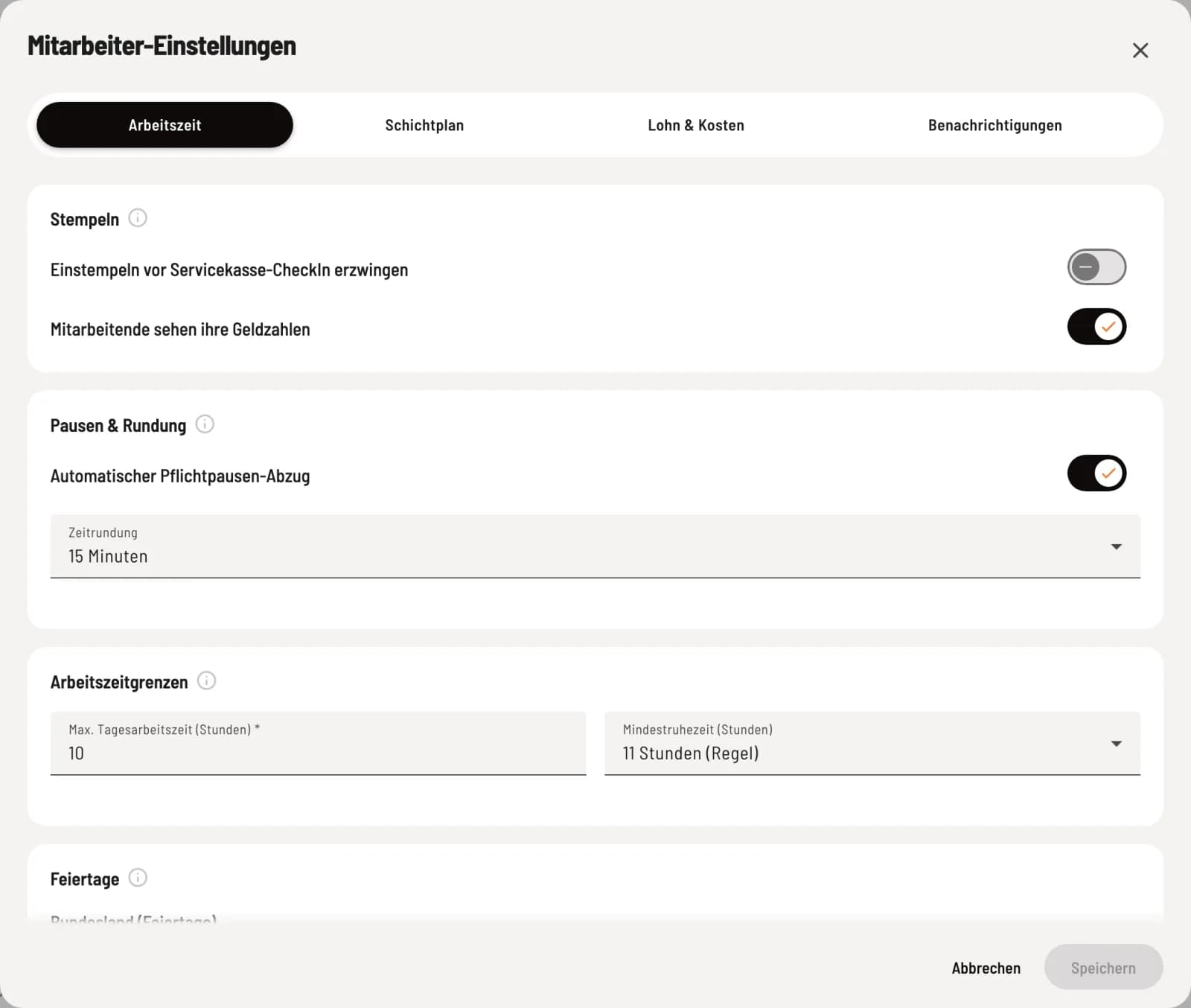
Task: Switch to the Schichtplan tab
Action: tap(424, 125)
